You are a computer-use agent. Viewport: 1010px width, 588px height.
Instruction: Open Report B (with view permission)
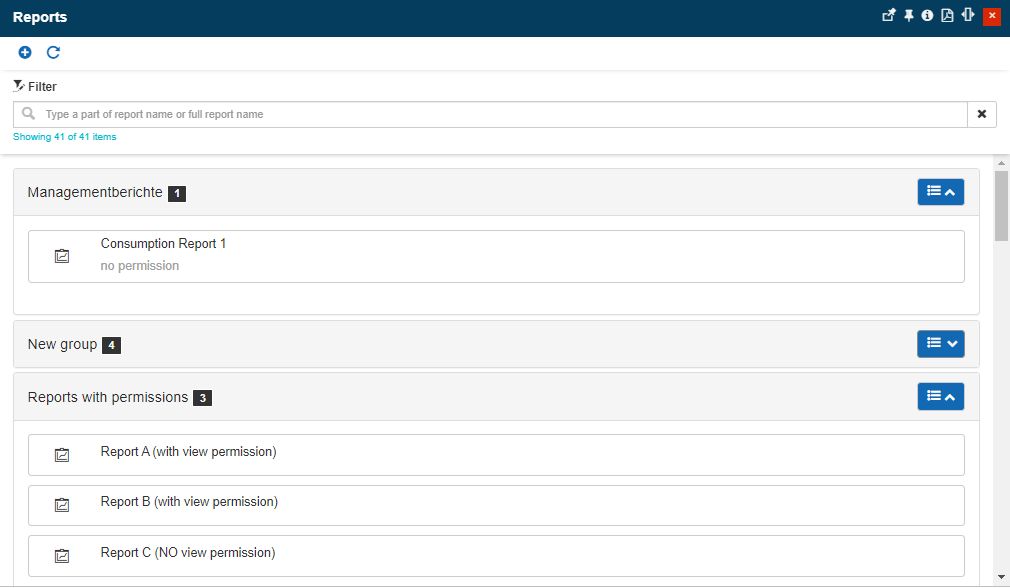[190, 502]
